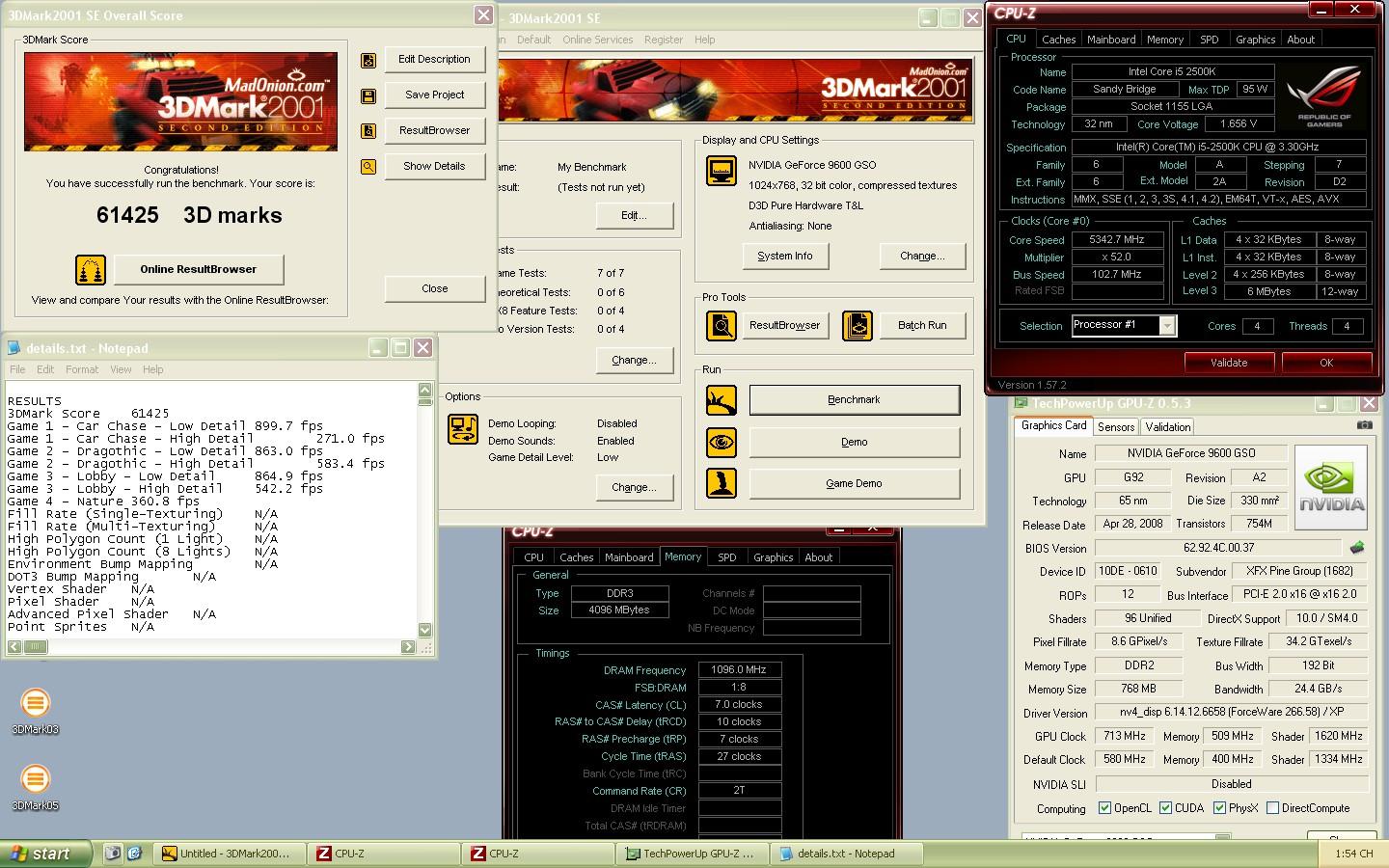Click the Notepad vertical scrollbar up arrow
The image size is (1389, 868).
coord(425,390)
